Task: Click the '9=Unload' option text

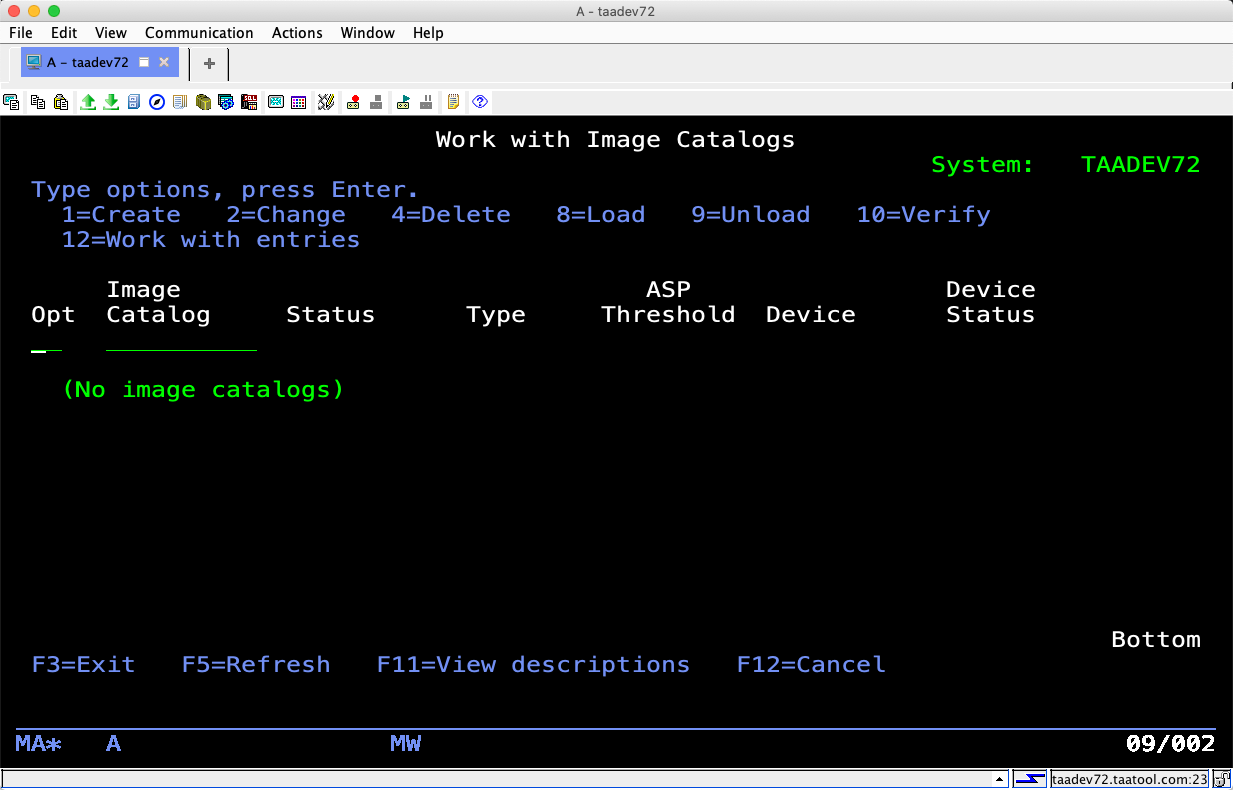Action: click(751, 215)
